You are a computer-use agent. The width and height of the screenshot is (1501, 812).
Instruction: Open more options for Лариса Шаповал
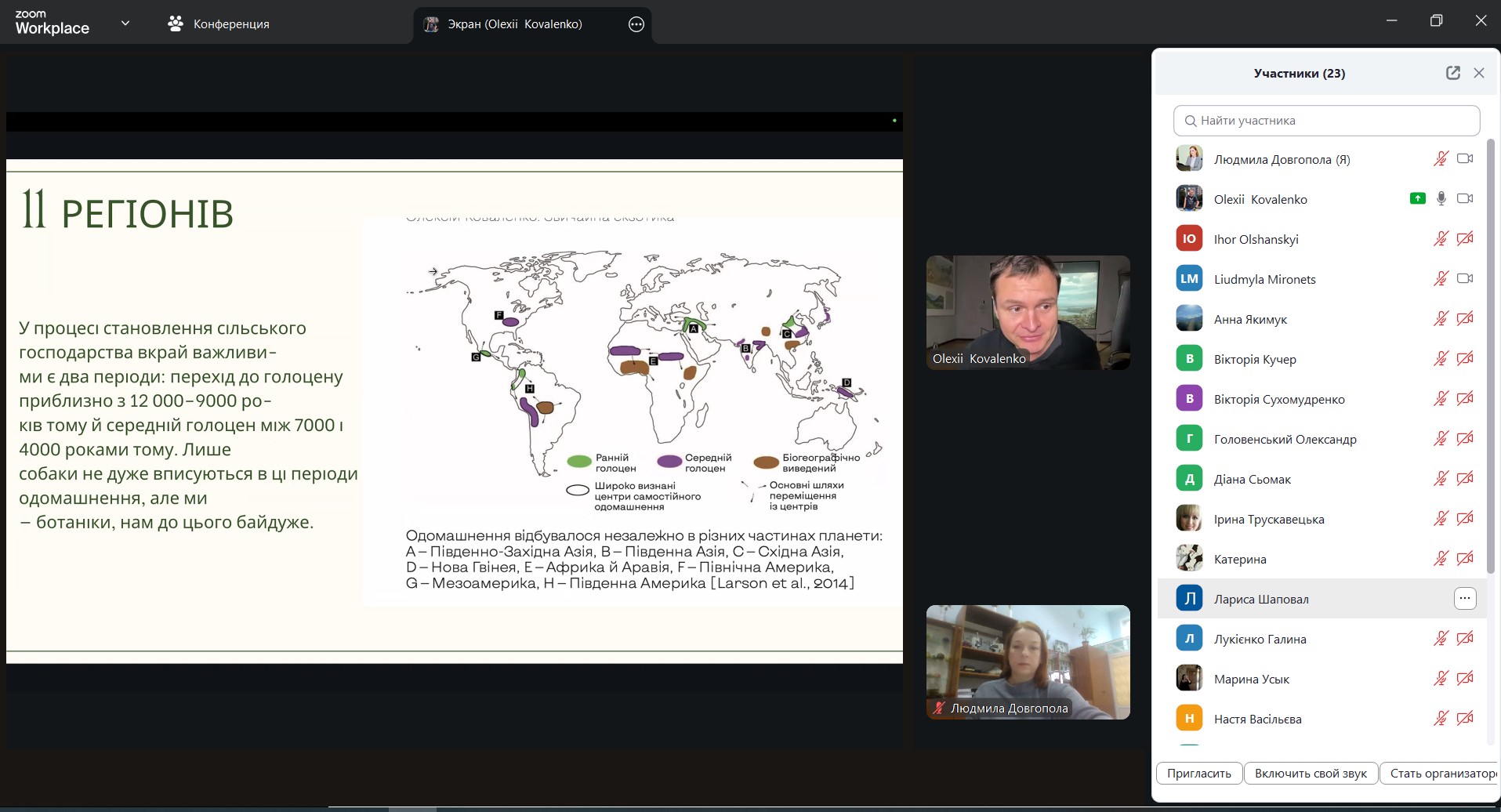[1464, 599]
